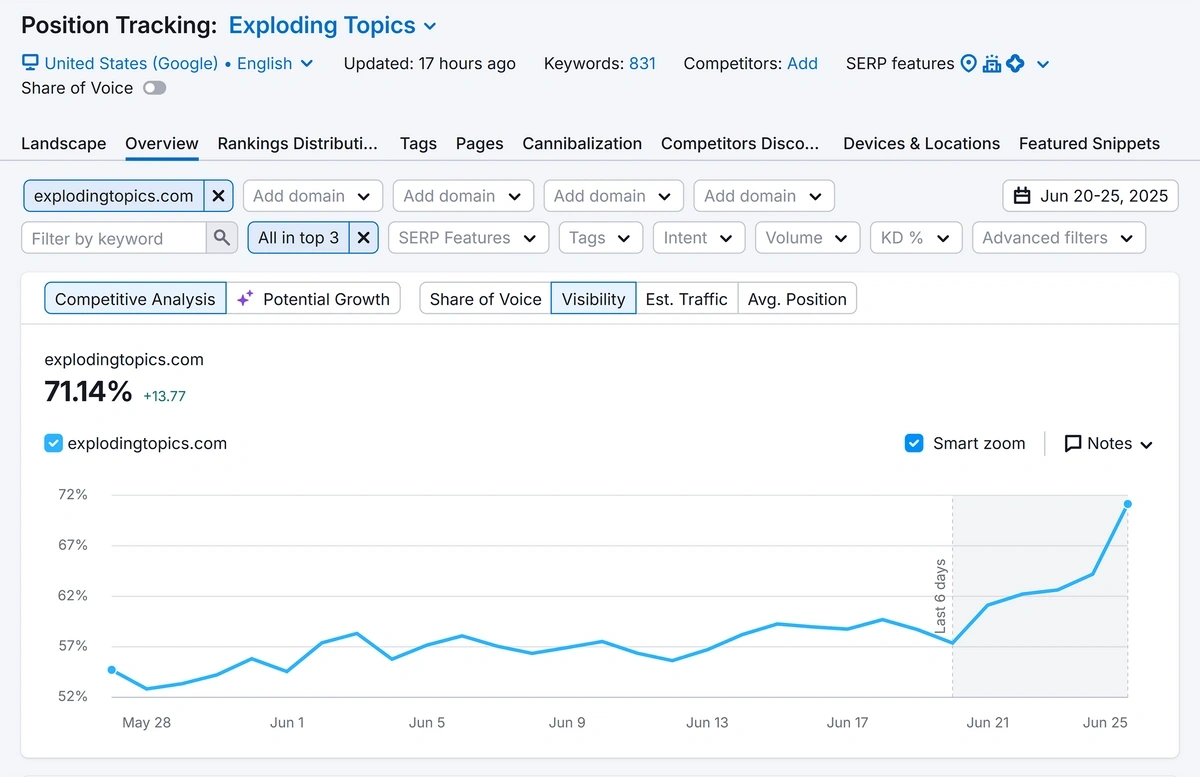The width and height of the screenshot is (1200, 777).
Task: Click the sparkle icon on Potential Growth
Action: point(245,299)
